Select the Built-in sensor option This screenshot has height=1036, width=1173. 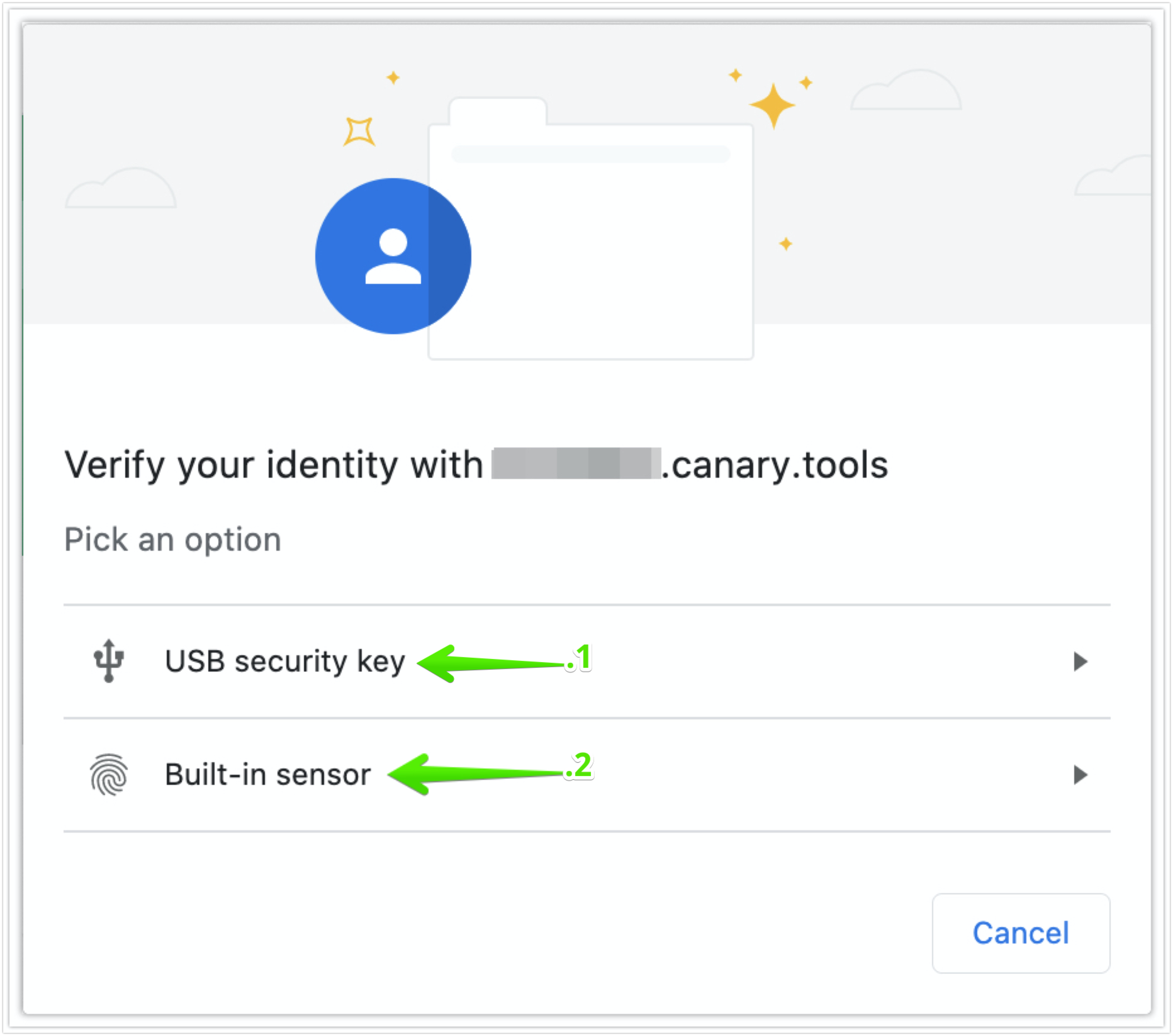(586, 774)
